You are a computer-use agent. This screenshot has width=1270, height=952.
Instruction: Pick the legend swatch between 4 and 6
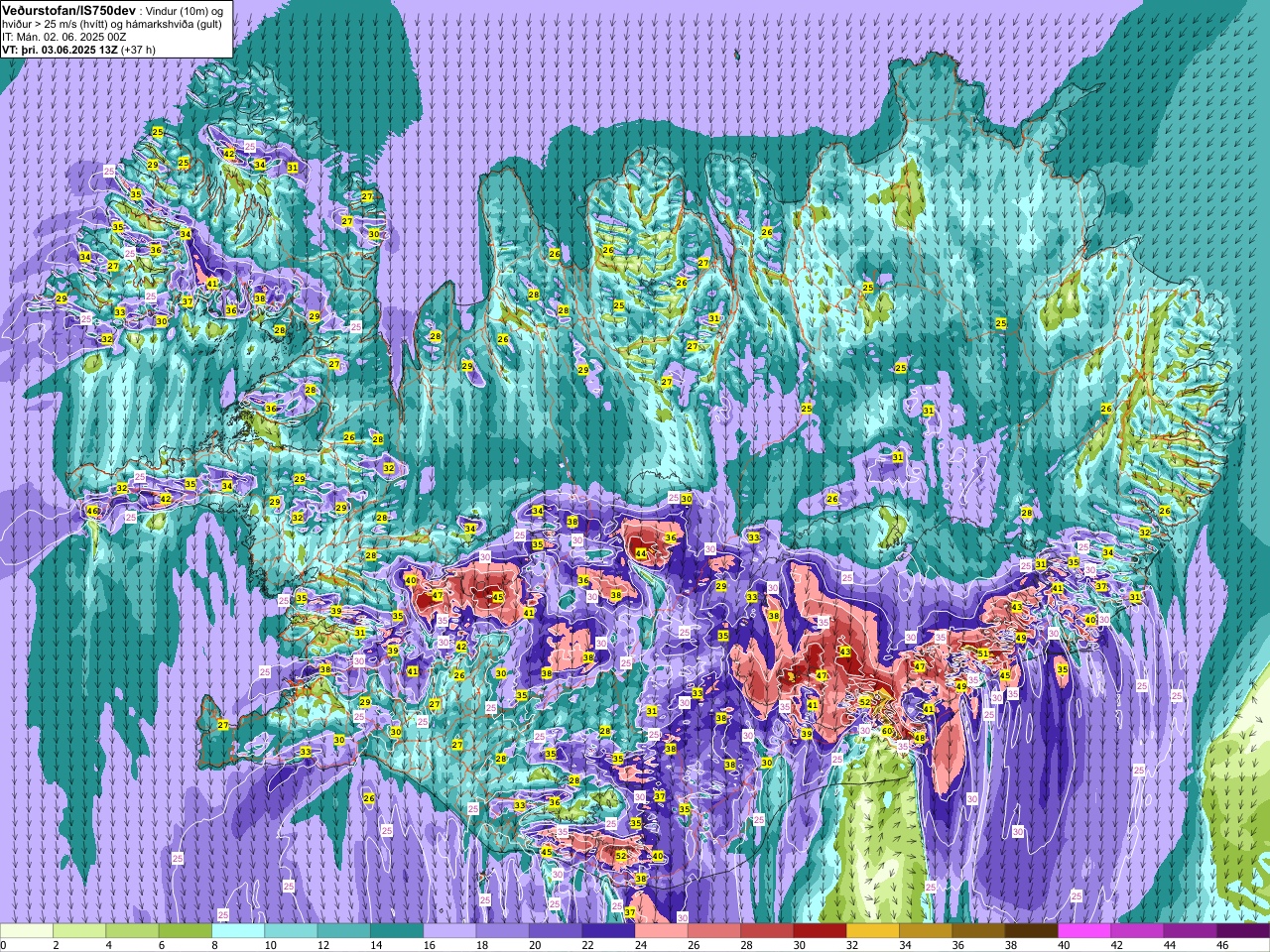coord(132,932)
